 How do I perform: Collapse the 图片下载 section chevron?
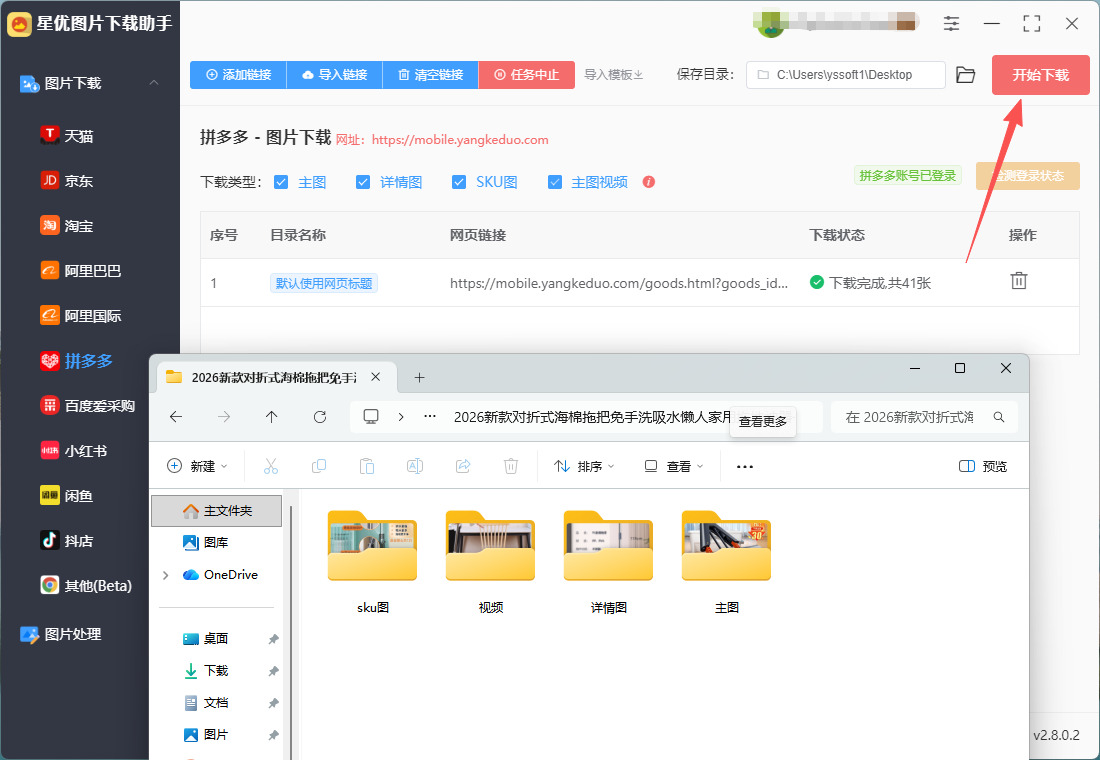154,83
